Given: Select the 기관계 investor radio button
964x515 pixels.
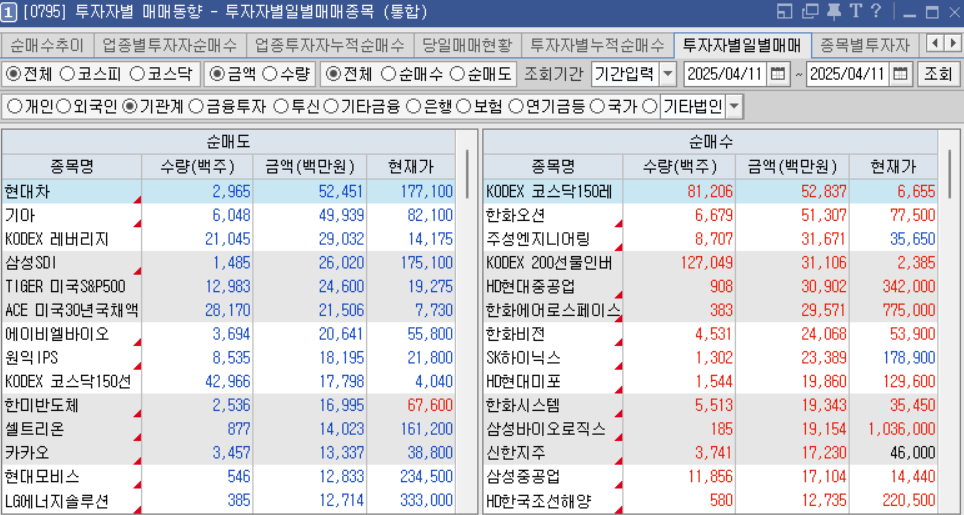Looking at the screenshot, I should point(129,107).
